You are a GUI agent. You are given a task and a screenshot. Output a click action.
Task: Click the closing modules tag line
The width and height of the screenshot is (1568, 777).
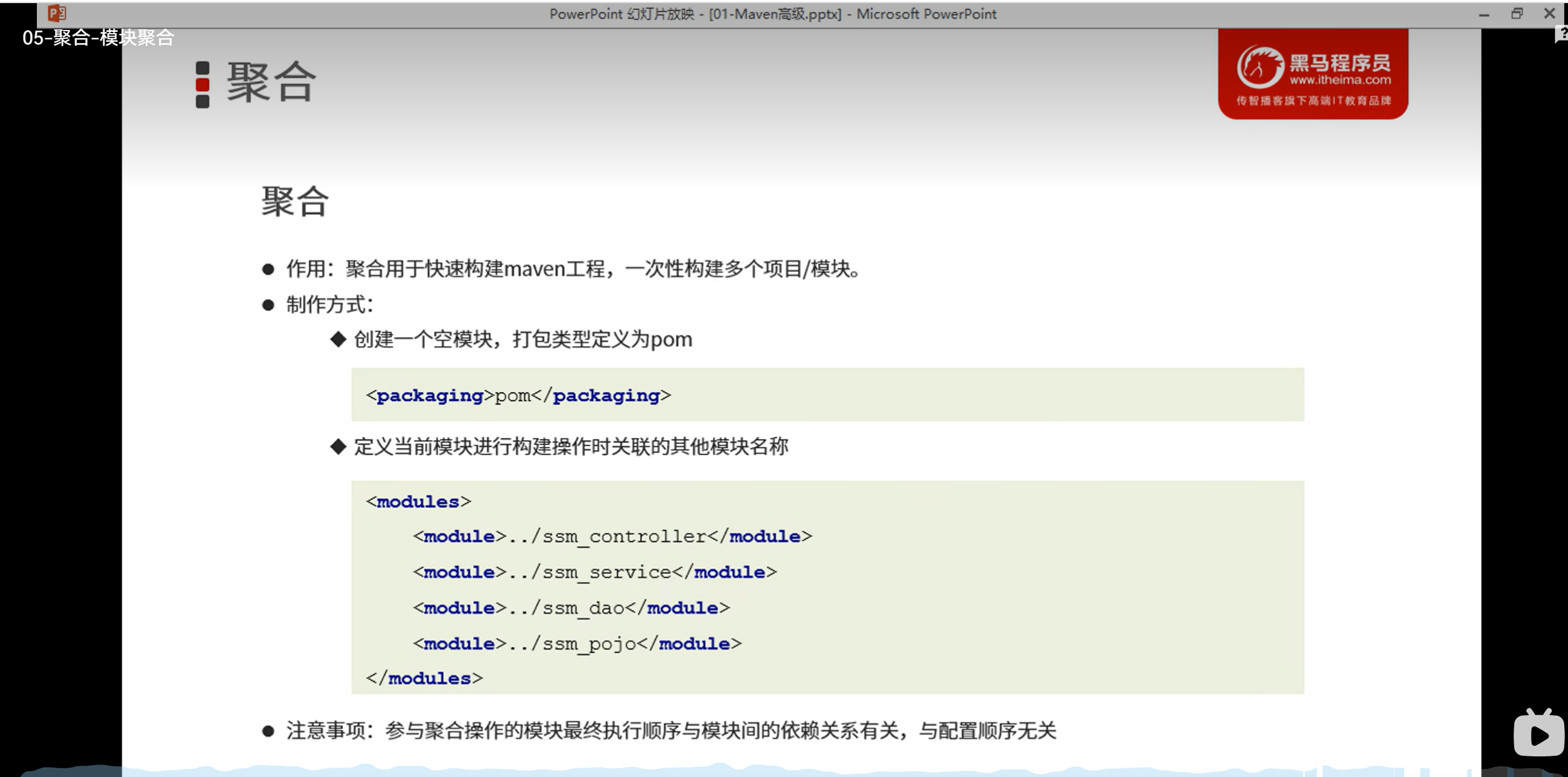click(x=425, y=678)
